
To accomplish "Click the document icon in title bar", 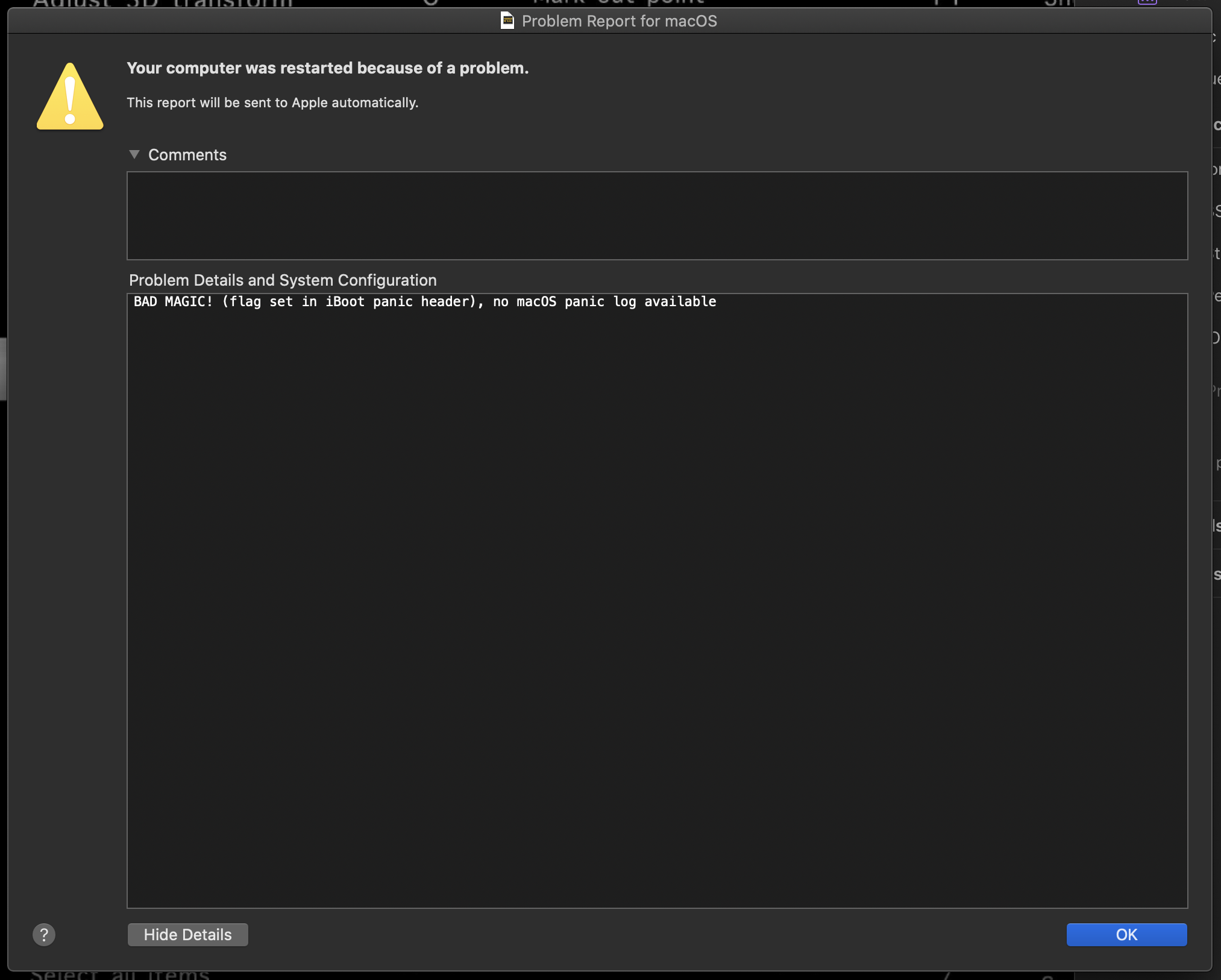I will coord(507,21).
